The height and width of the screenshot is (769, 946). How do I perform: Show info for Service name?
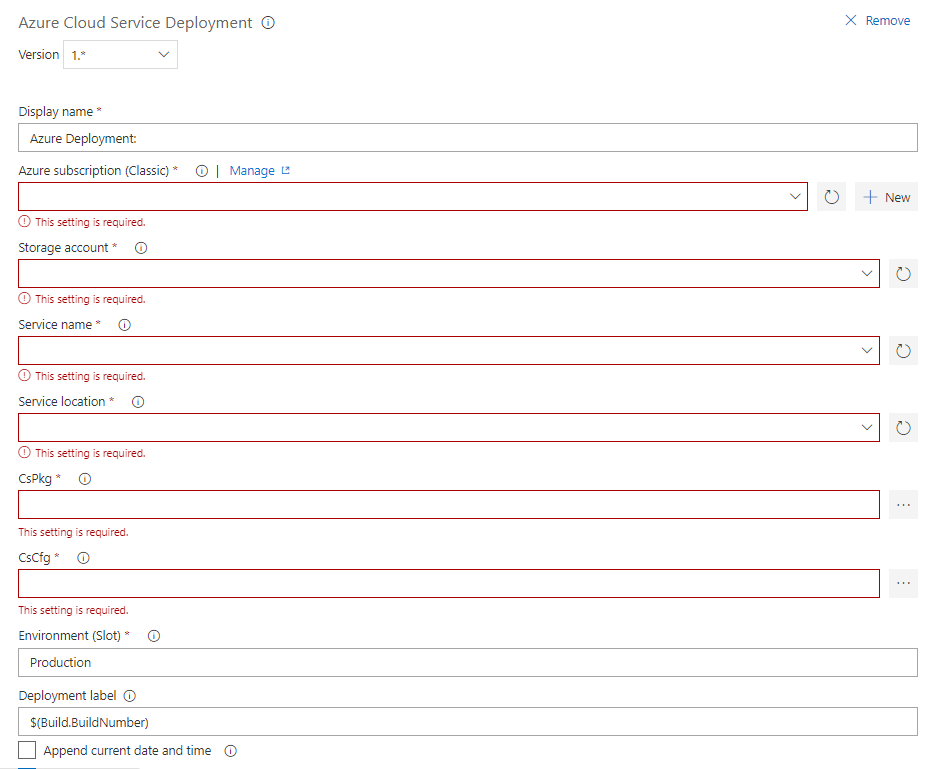(125, 325)
